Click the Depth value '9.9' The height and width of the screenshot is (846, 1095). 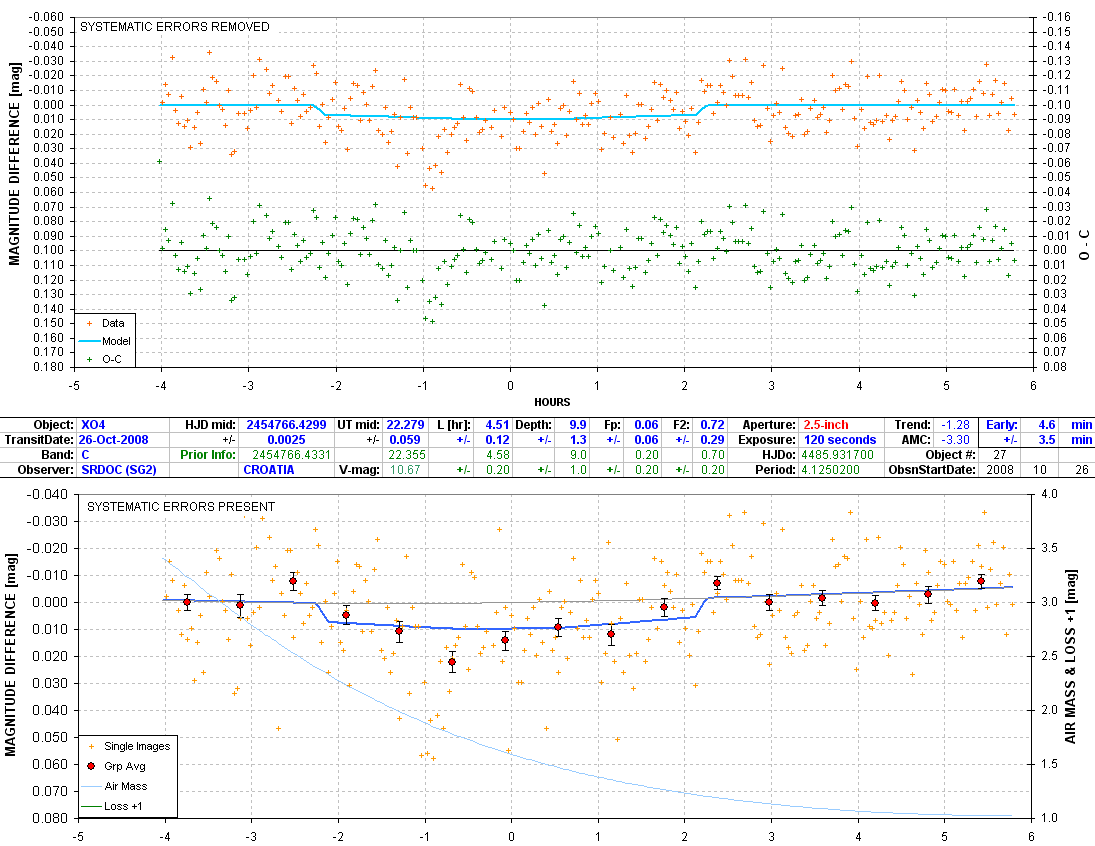tap(578, 425)
